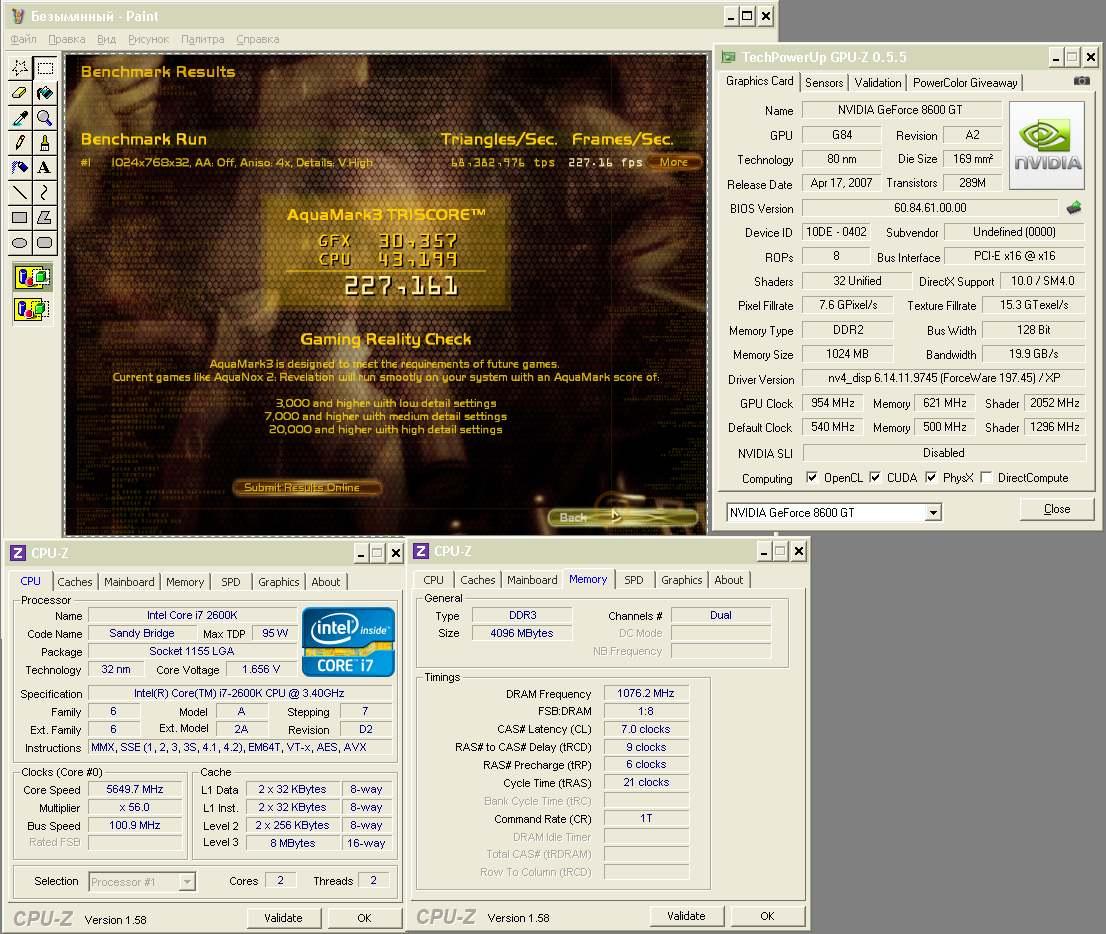Open the Справка menu in Paint
Viewport: 1106px width, 934px height.
coord(257,40)
